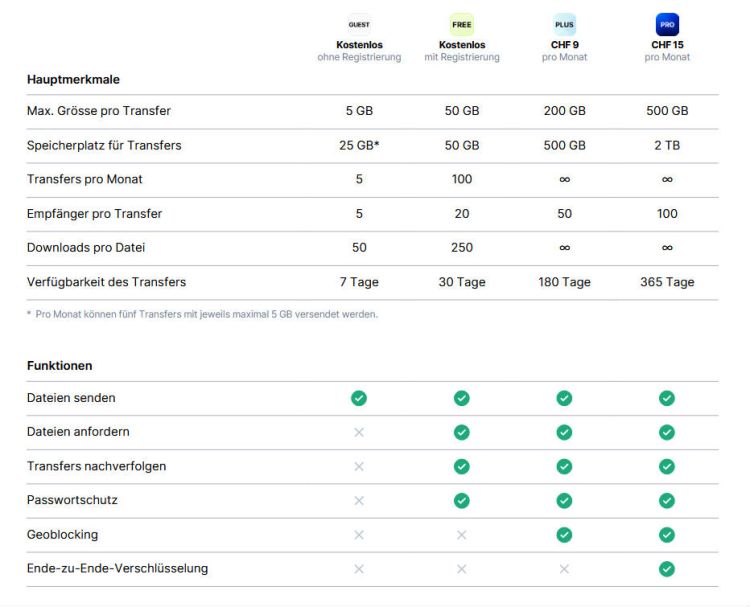Click FREE cross in Geoblocking row
Screen dimensions: 750x607
[462, 535]
